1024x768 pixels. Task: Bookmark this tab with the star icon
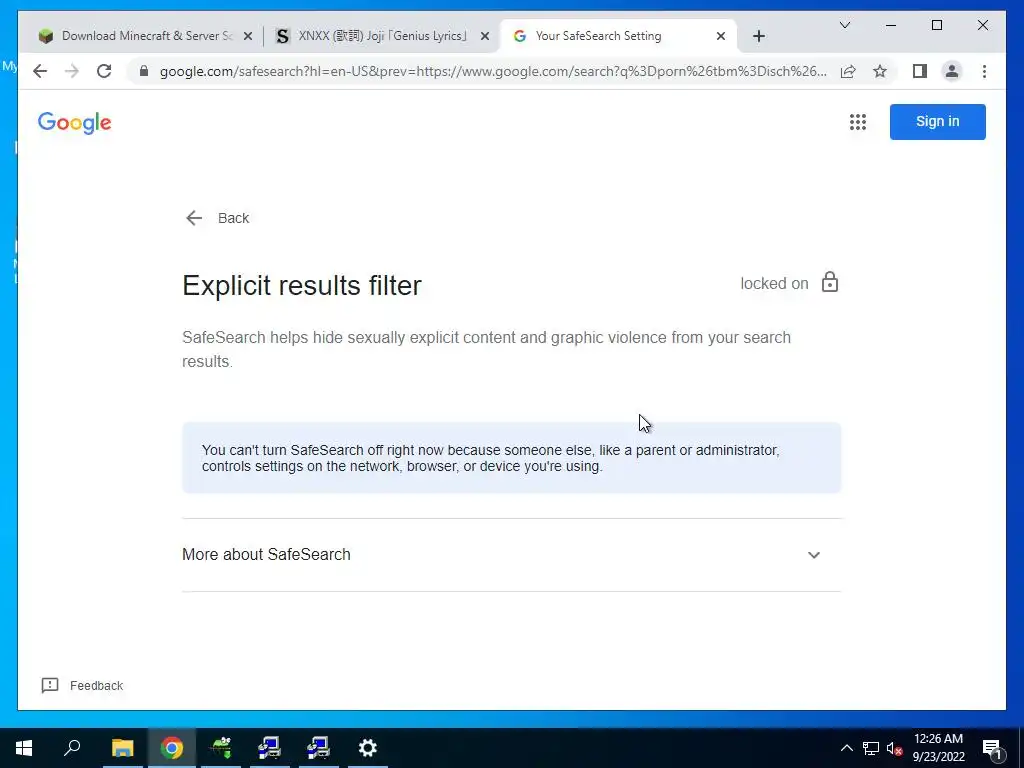[880, 71]
